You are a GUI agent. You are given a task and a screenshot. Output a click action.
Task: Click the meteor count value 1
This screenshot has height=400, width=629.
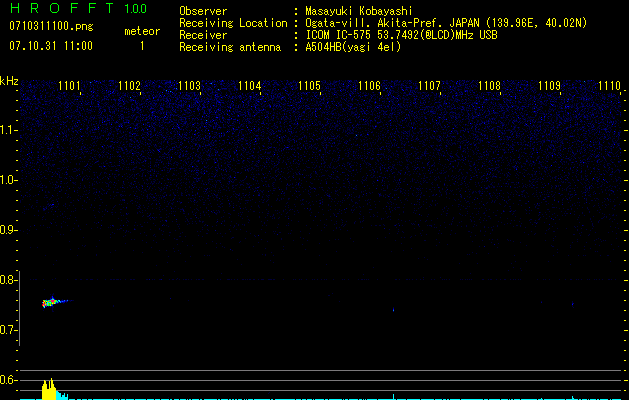pyautogui.click(x=142, y=46)
